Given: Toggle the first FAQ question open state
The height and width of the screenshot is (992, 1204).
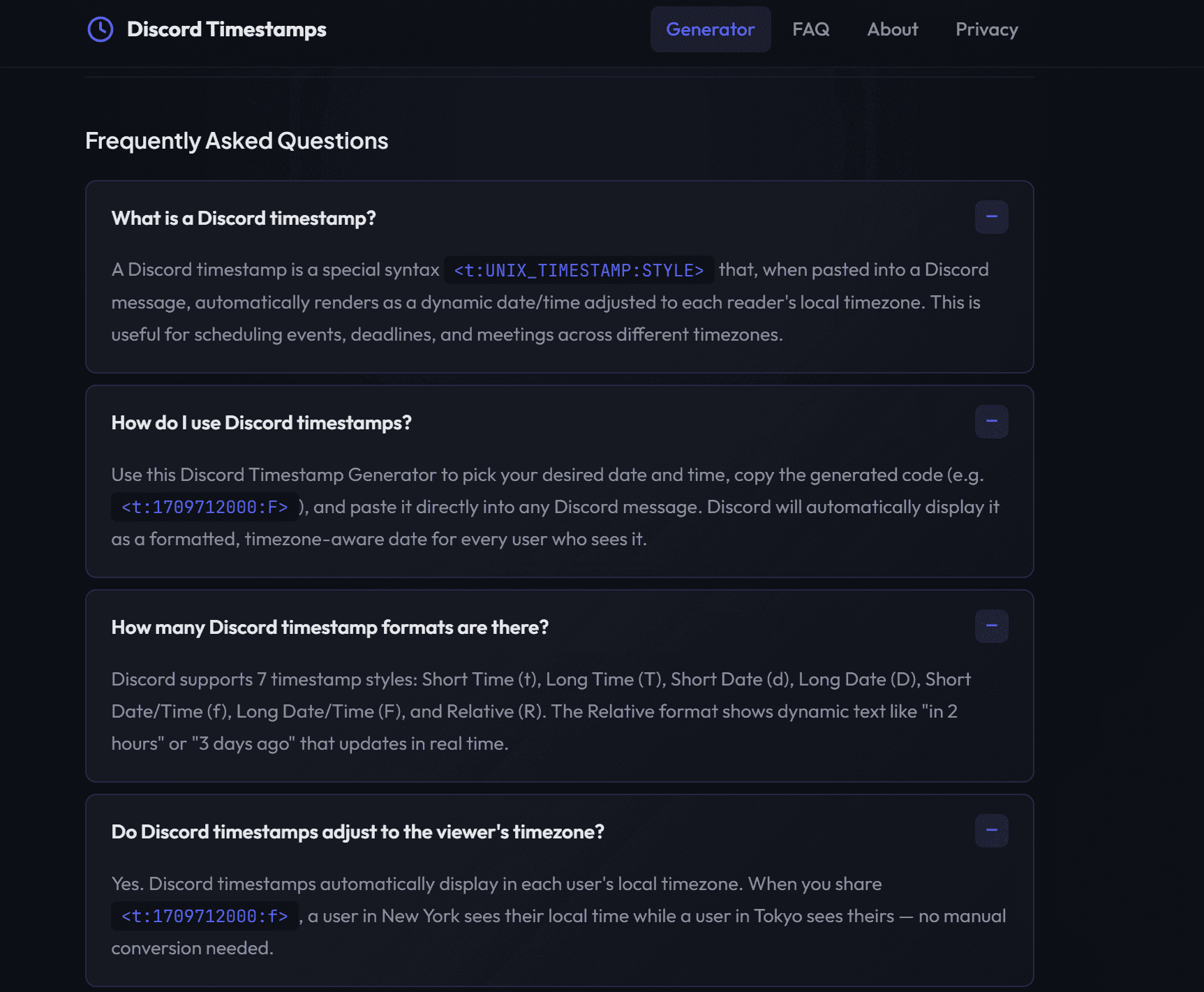Looking at the screenshot, I should (x=243, y=218).
